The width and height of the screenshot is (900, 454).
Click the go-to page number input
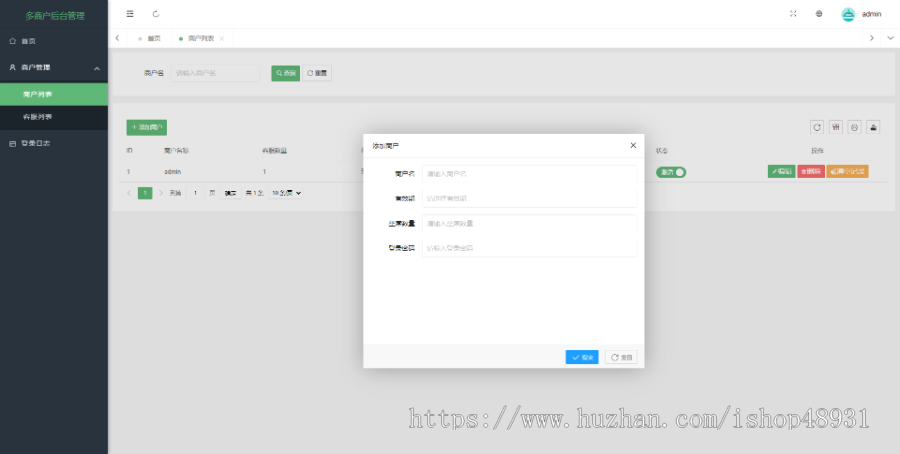click(195, 193)
